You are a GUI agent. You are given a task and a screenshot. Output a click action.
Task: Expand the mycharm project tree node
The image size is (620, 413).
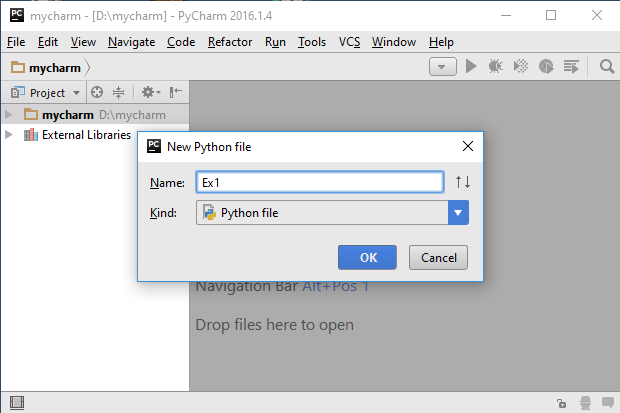point(8,115)
